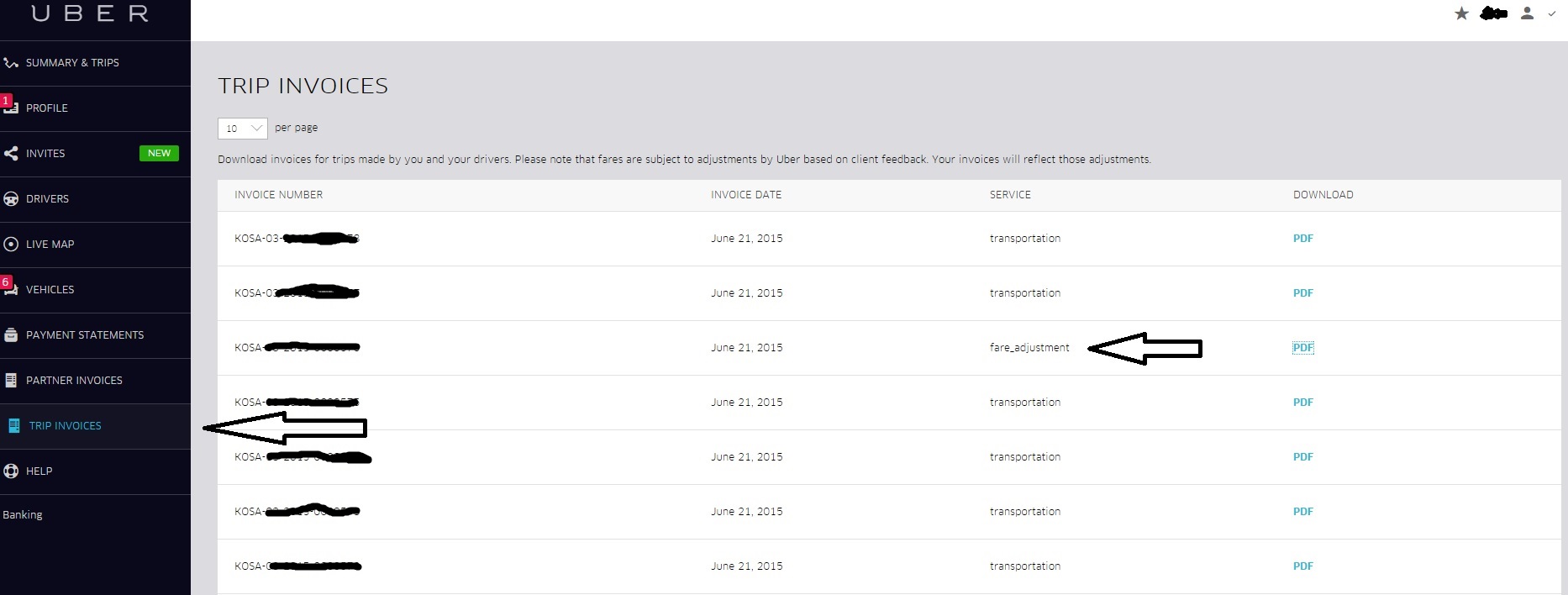
Task: Click the Invoice Date column header
Action: pos(746,195)
